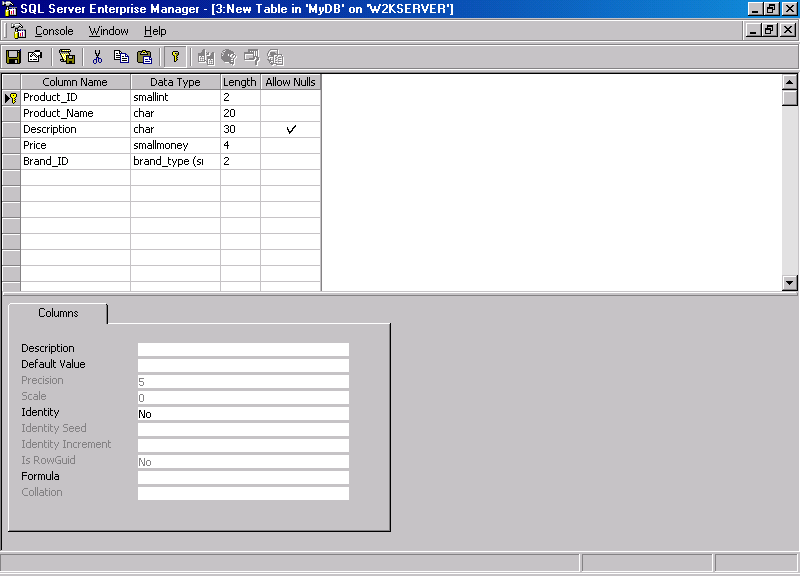The width and height of the screenshot is (800, 576).
Task: Click the Scale field showing 0
Action: coord(243,397)
